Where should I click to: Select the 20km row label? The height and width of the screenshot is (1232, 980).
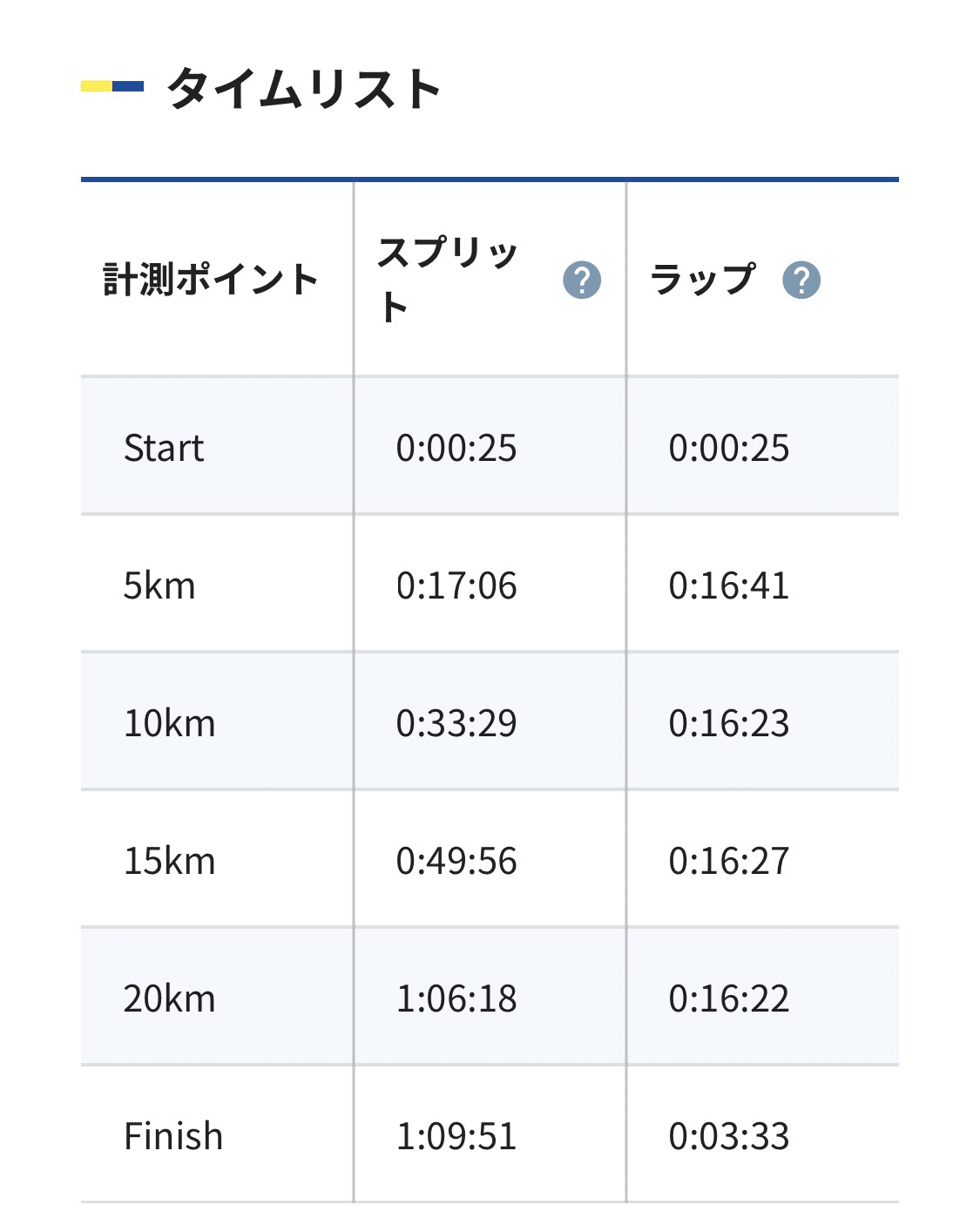pyautogui.click(x=169, y=999)
